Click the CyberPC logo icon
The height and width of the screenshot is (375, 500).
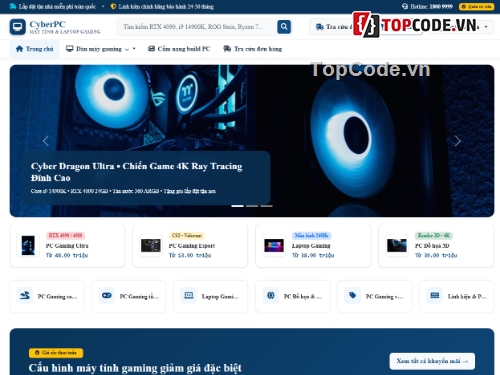pyautogui.click(x=18, y=27)
